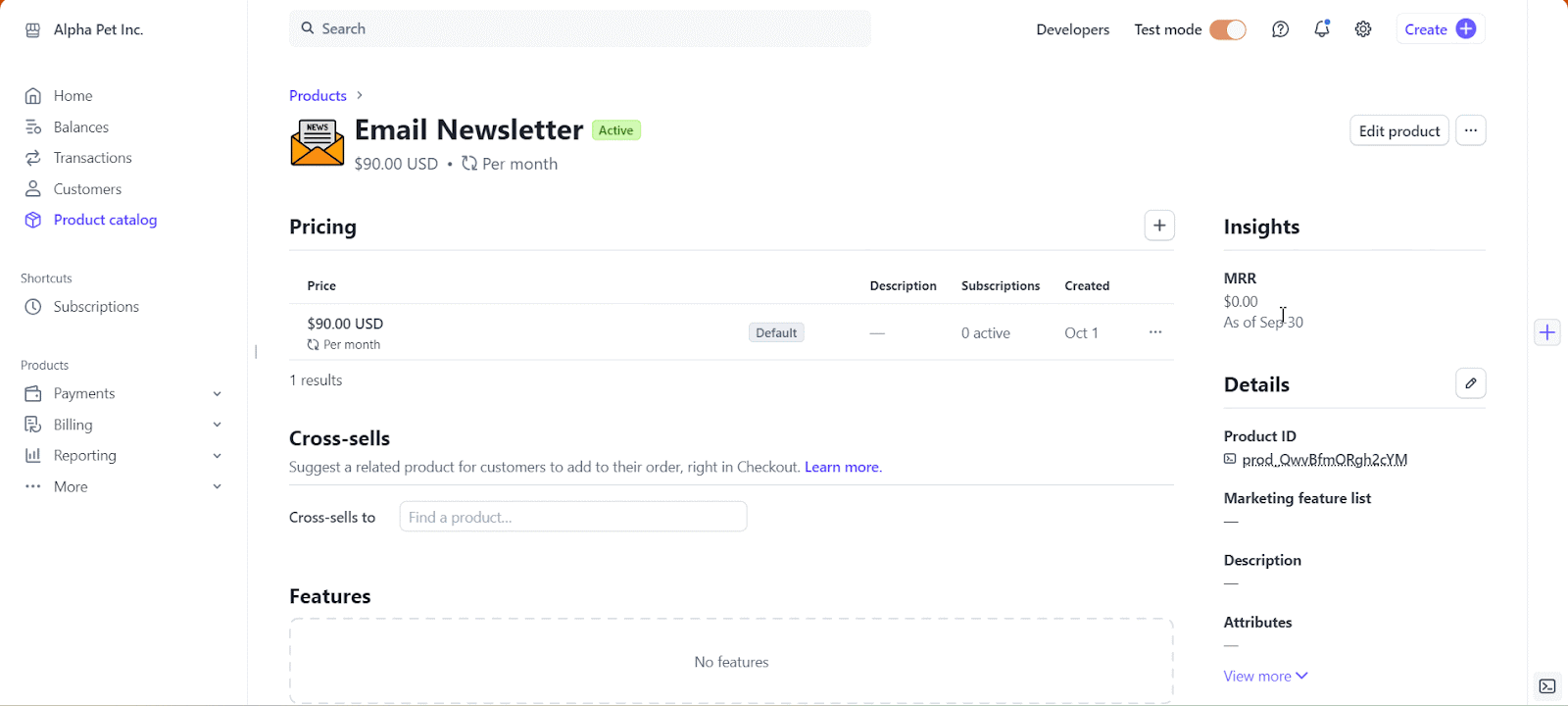Follow the Learn more link
Screen dimensions: 1568x706
click(843, 467)
